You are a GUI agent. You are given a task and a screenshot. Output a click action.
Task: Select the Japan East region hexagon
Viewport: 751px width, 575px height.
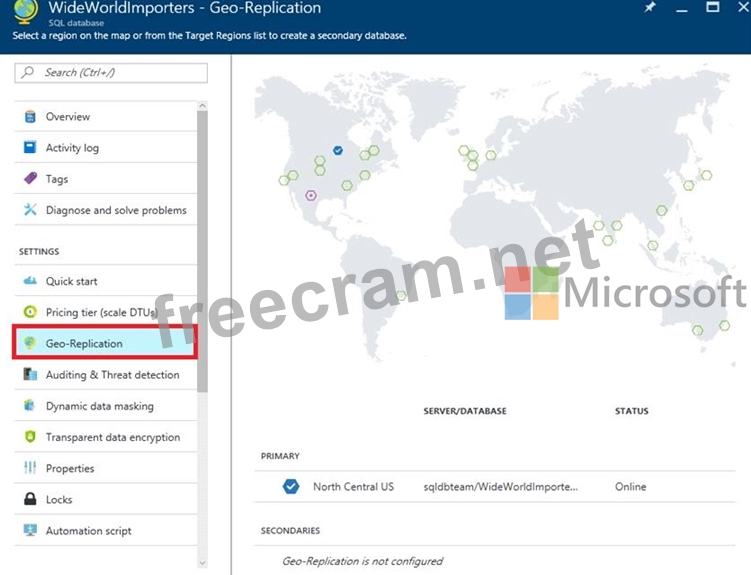pyautogui.click(x=706, y=175)
